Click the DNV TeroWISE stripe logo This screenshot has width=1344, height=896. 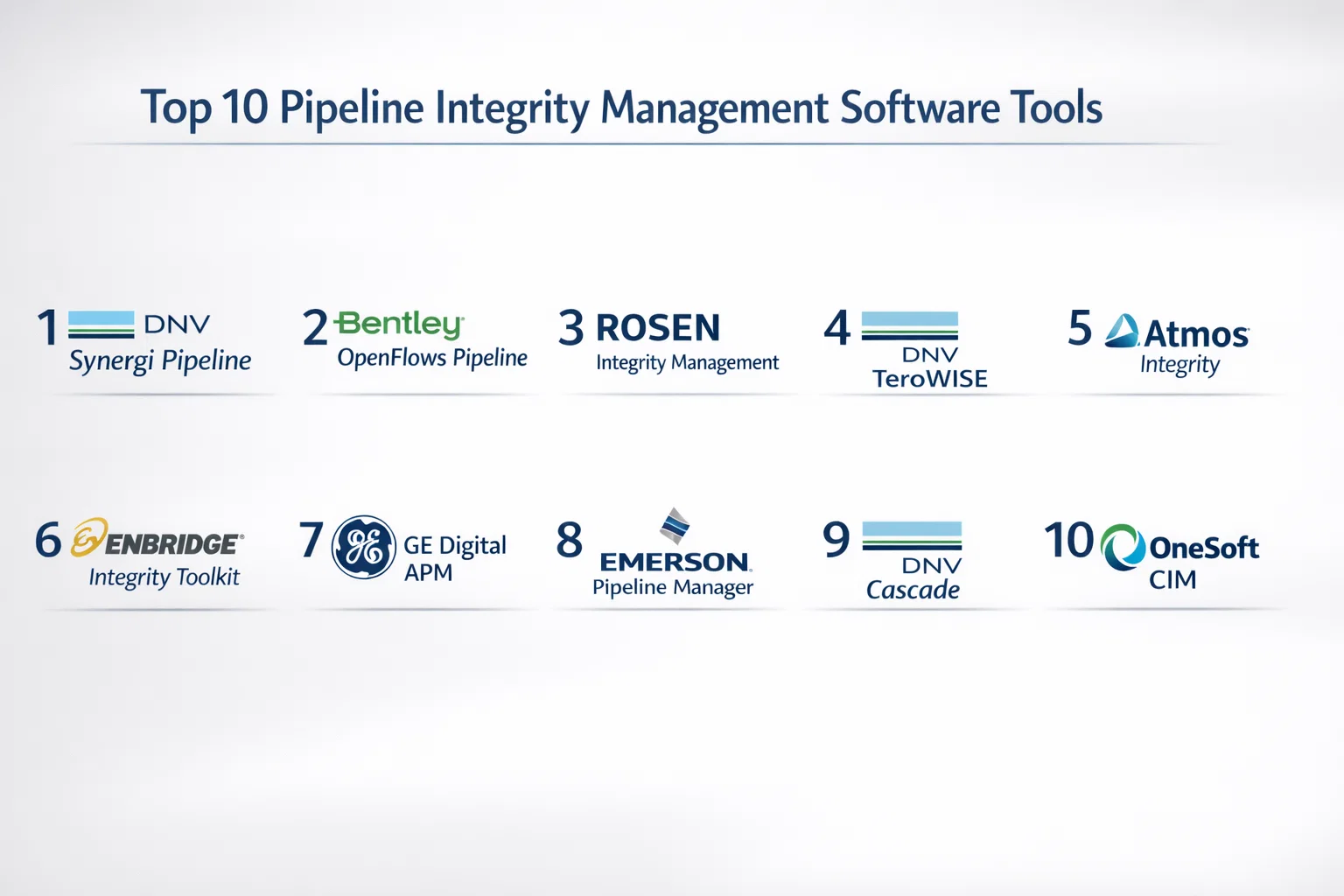click(x=909, y=325)
